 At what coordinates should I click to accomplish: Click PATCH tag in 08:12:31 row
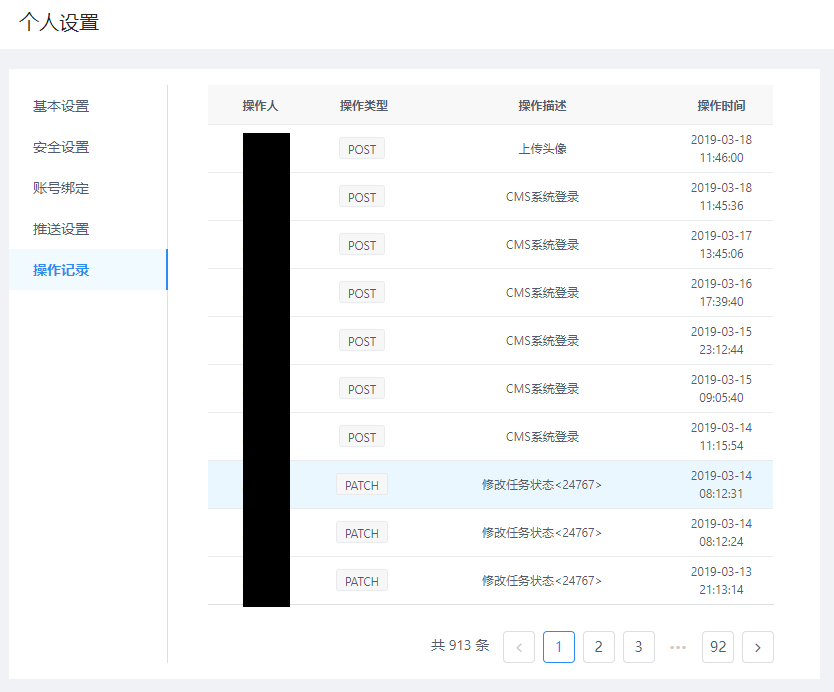[x=362, y=485]
